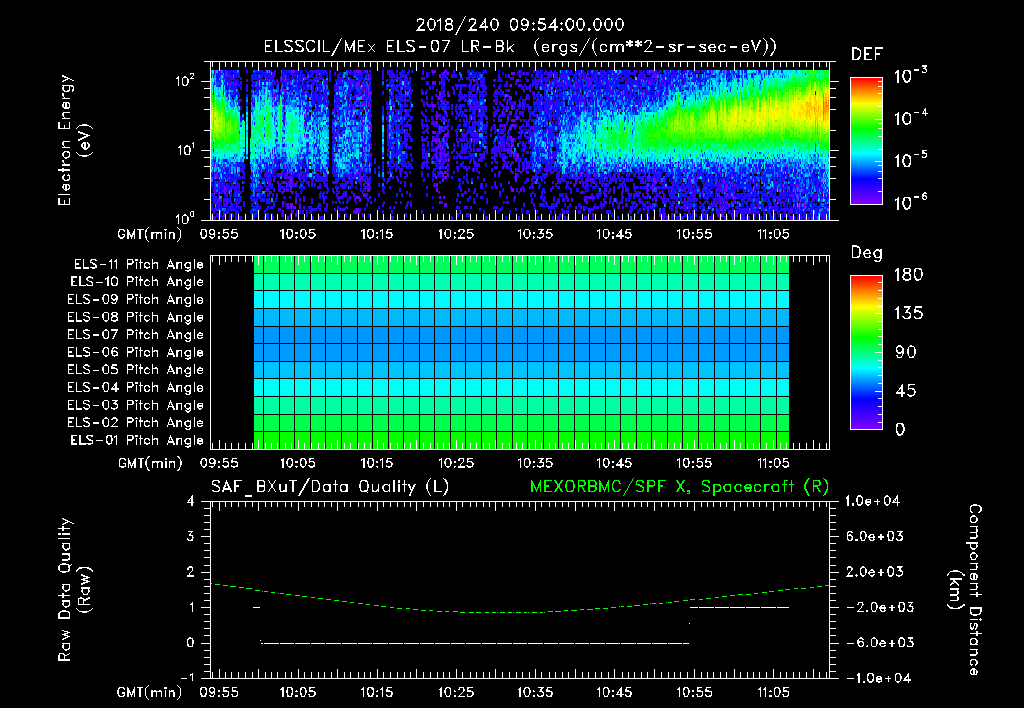Click the 09:55 tick under spectrogram
1024x708 pixels.
219,234
